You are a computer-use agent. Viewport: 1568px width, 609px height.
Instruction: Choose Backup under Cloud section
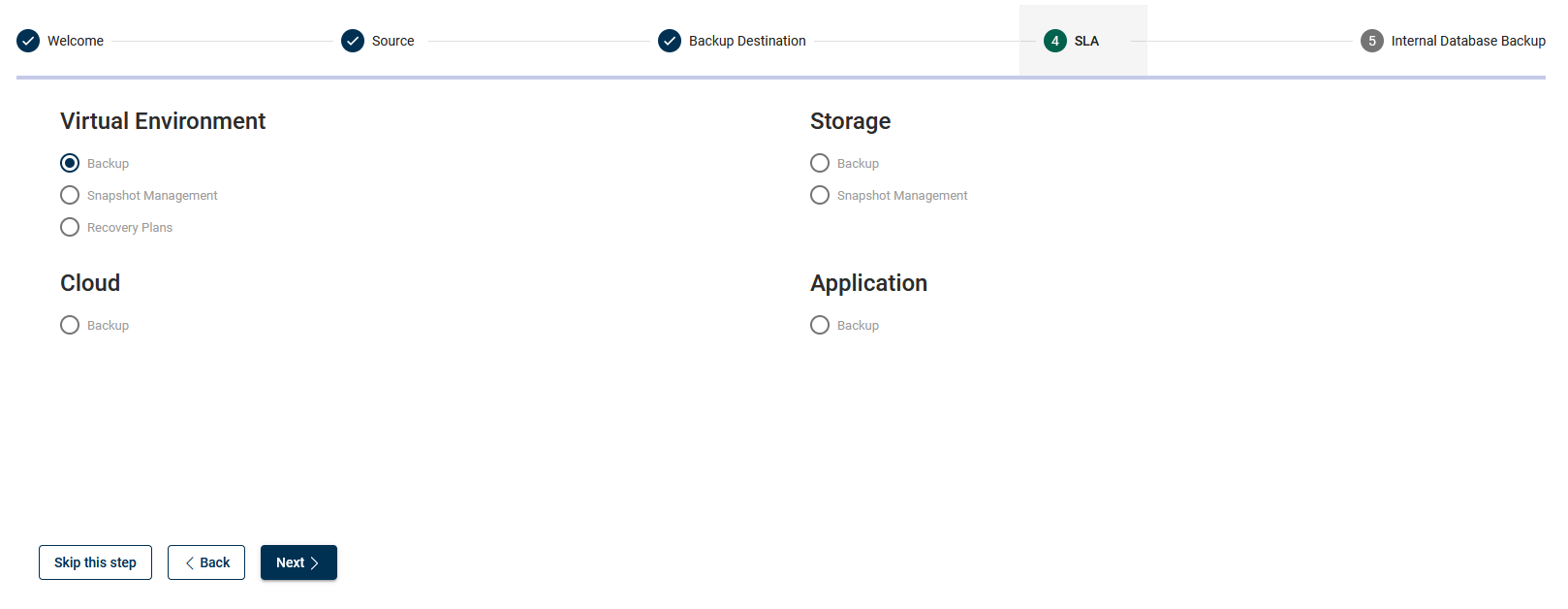(x=70, y=325)
